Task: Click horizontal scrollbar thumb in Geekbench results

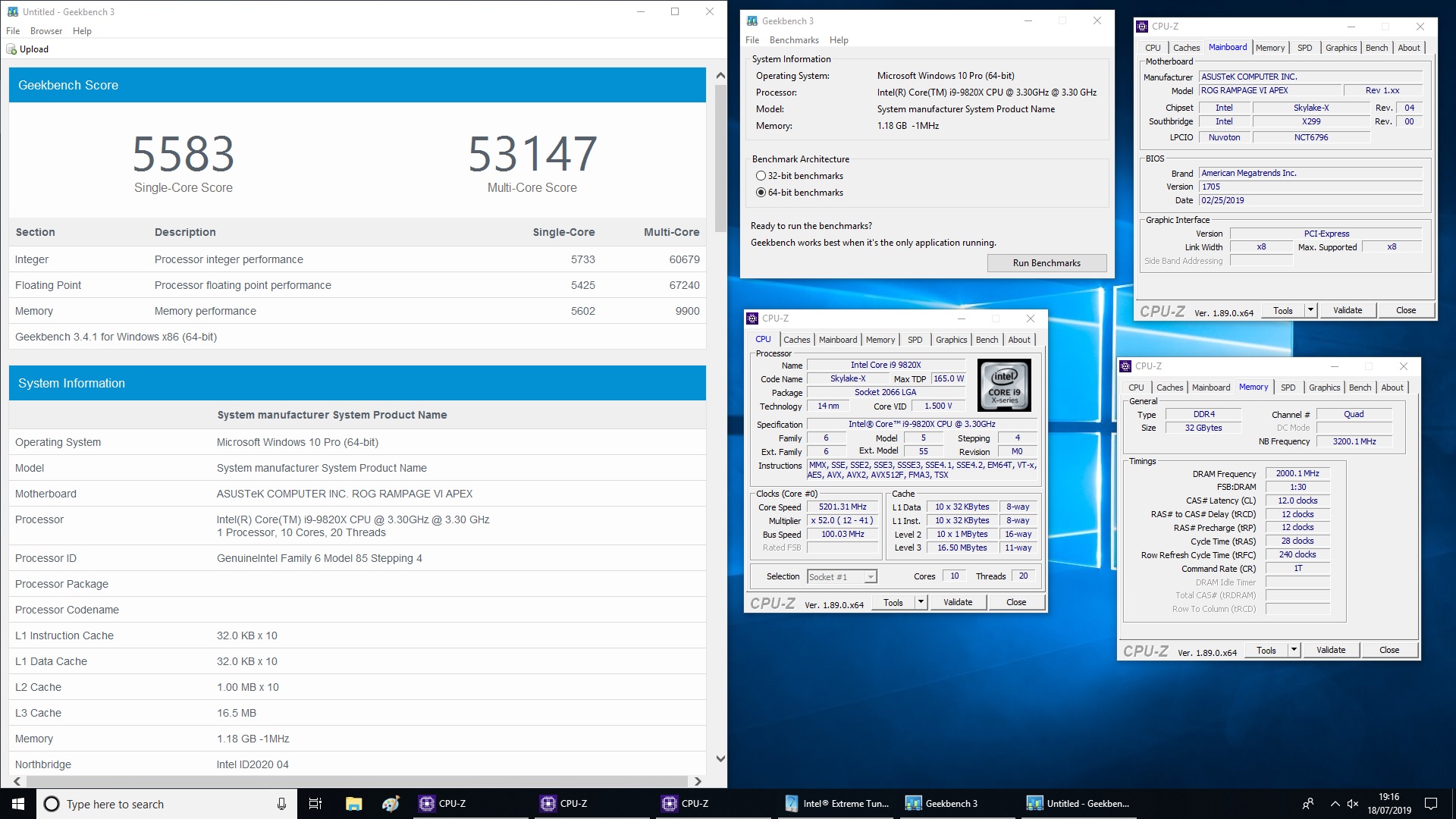Action: click(x=356, y=781)
